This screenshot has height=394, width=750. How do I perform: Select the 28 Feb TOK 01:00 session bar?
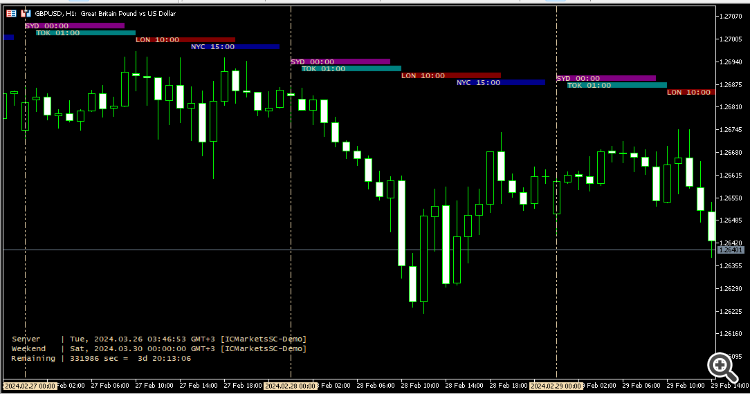(x=352, y=68)
